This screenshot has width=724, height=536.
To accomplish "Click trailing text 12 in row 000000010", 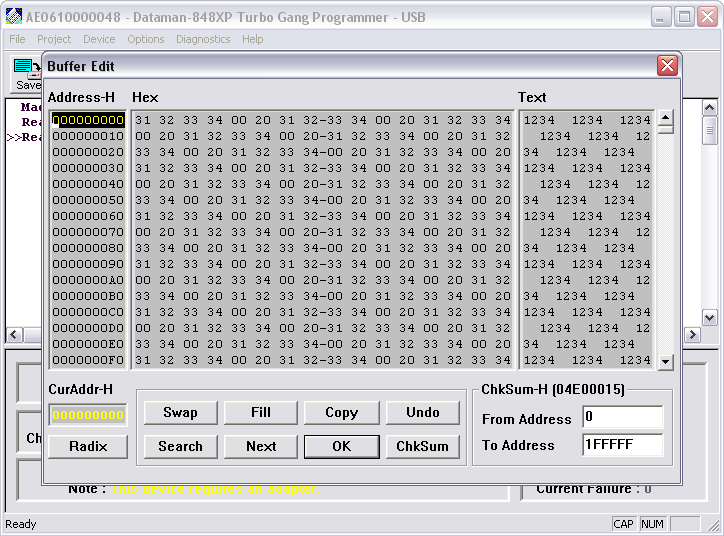I will coord(642,136).
